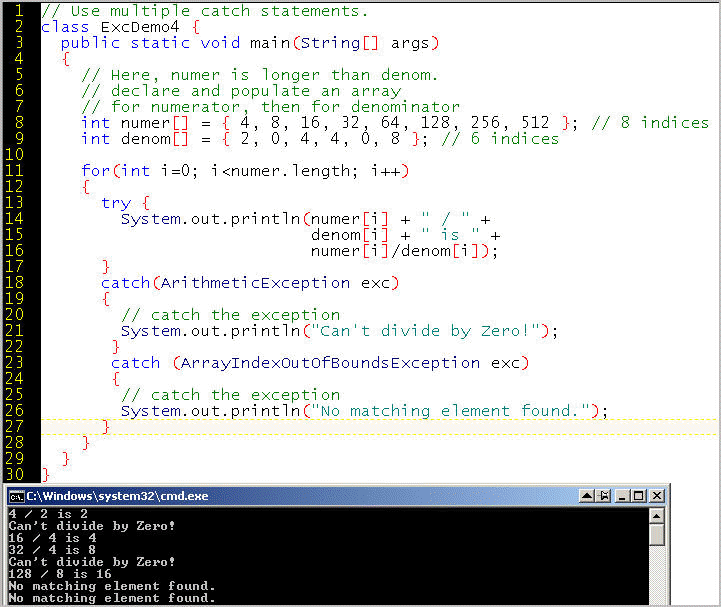
Task: Click the 'int denom[]' array declaration
Action: pyautogui.click(x=255, y=138)
